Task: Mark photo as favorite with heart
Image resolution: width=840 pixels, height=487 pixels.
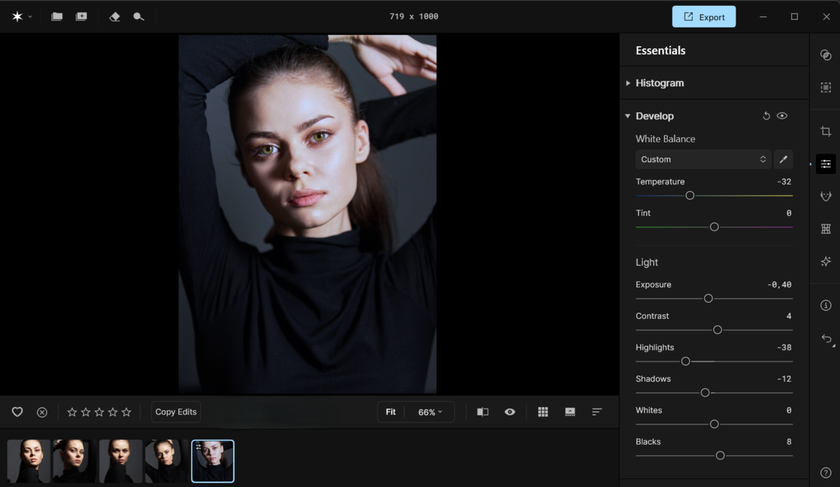Action: [x=17, y=412]
